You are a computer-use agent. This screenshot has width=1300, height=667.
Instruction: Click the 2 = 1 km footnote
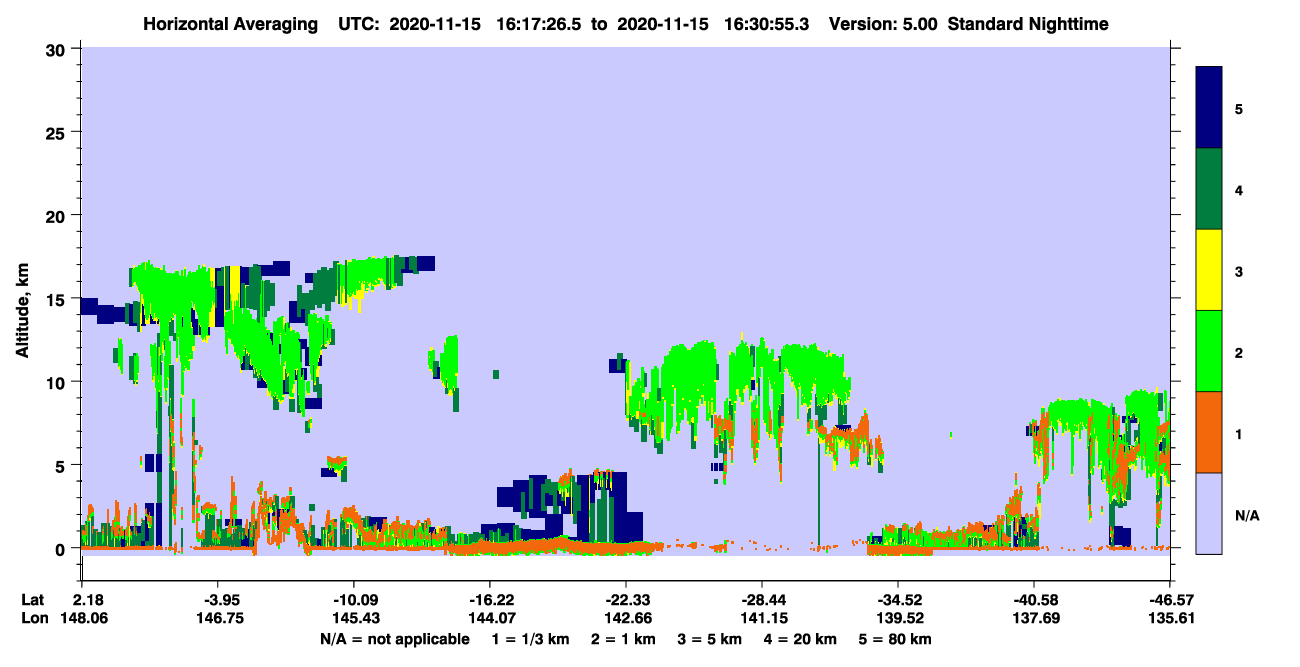(623, 639)
